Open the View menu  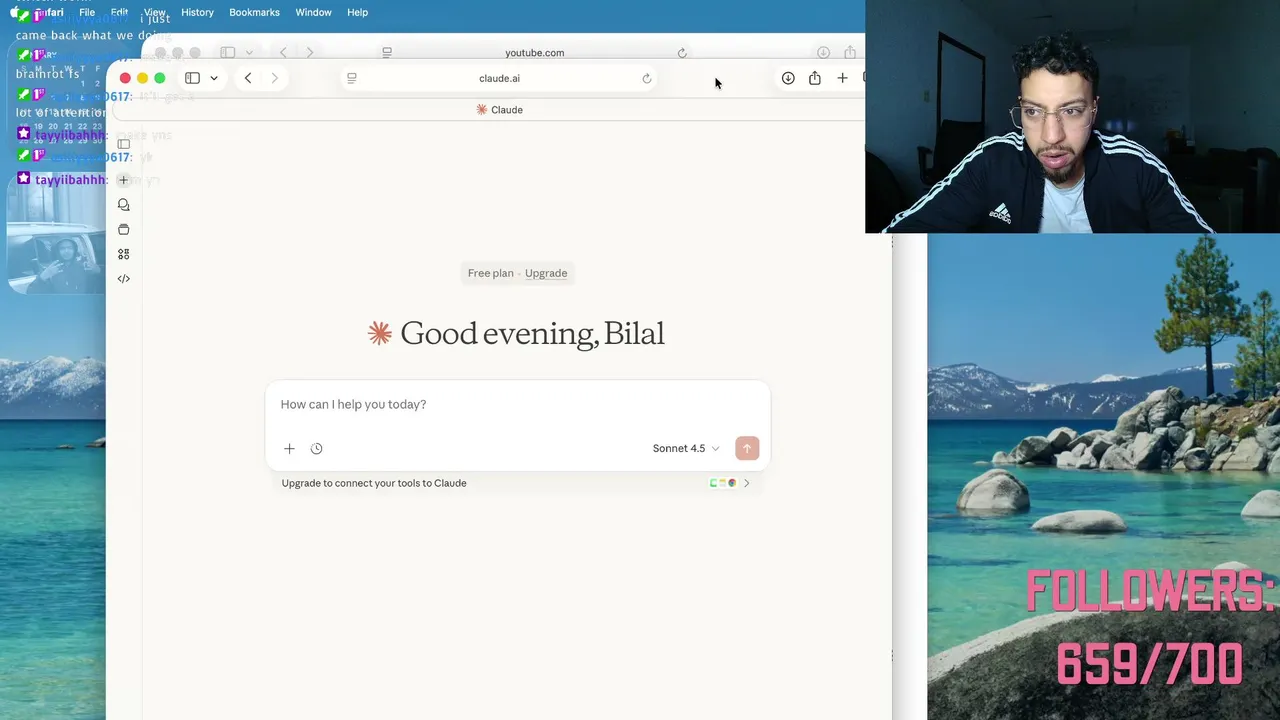(154, 12)
